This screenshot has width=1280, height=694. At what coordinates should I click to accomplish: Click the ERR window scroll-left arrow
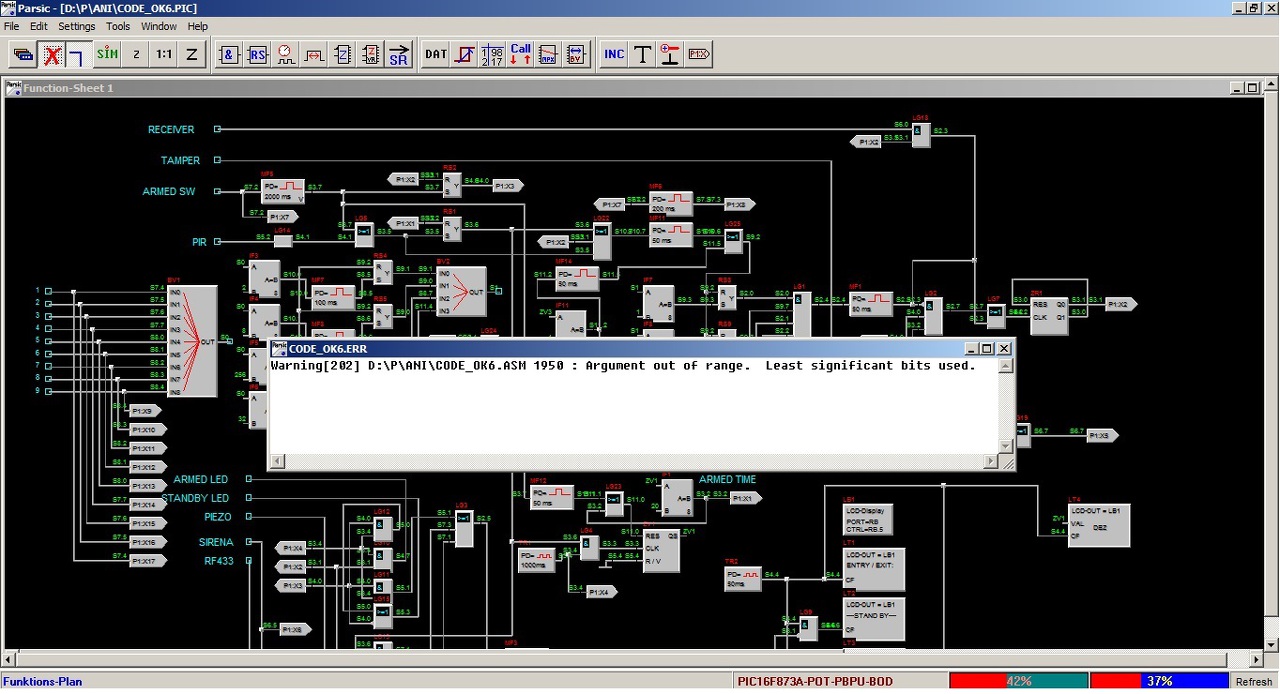[x=278, y=461]
